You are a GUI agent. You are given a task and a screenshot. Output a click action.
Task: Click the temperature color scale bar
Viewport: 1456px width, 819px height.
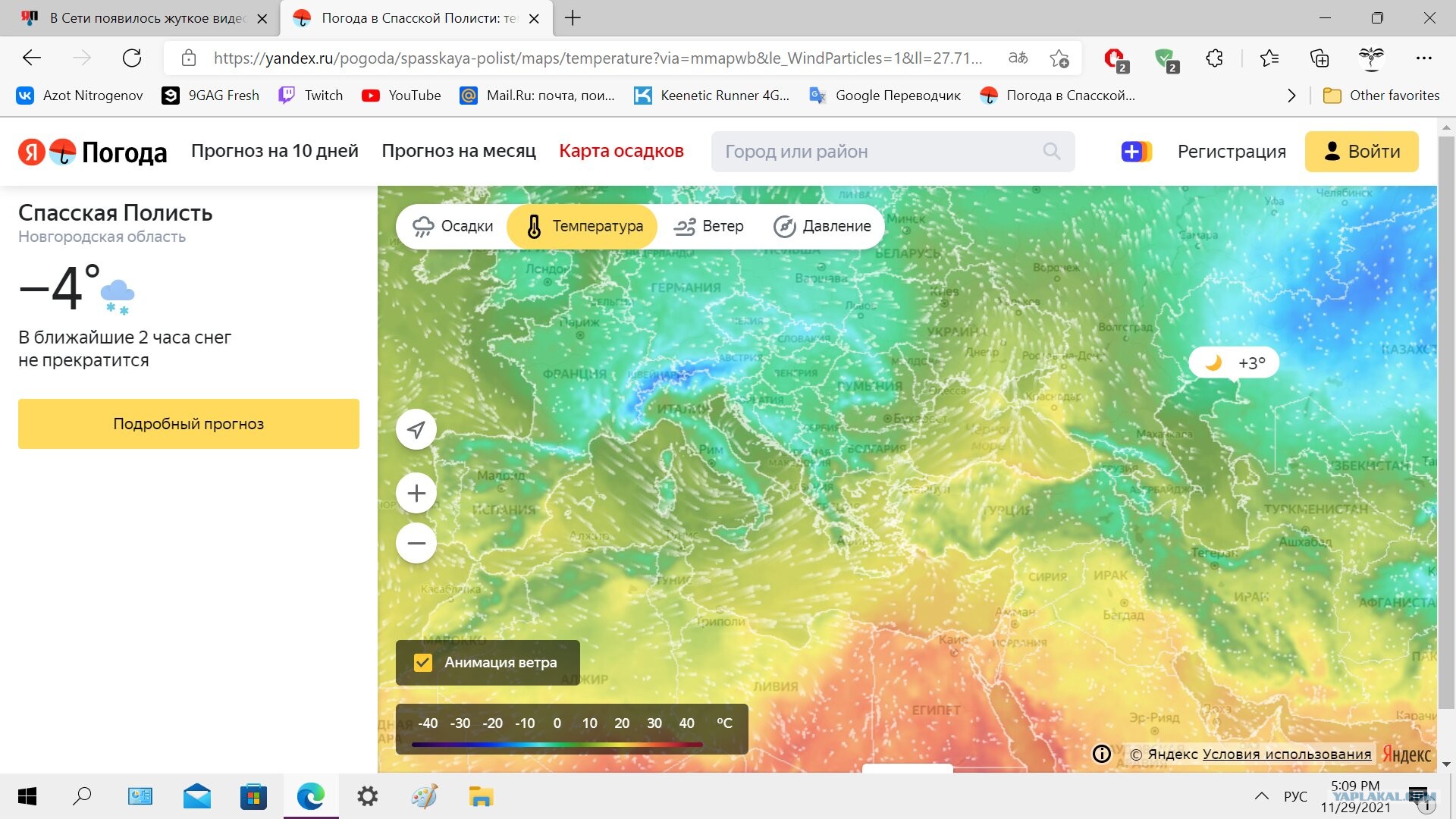click(557, 745)
